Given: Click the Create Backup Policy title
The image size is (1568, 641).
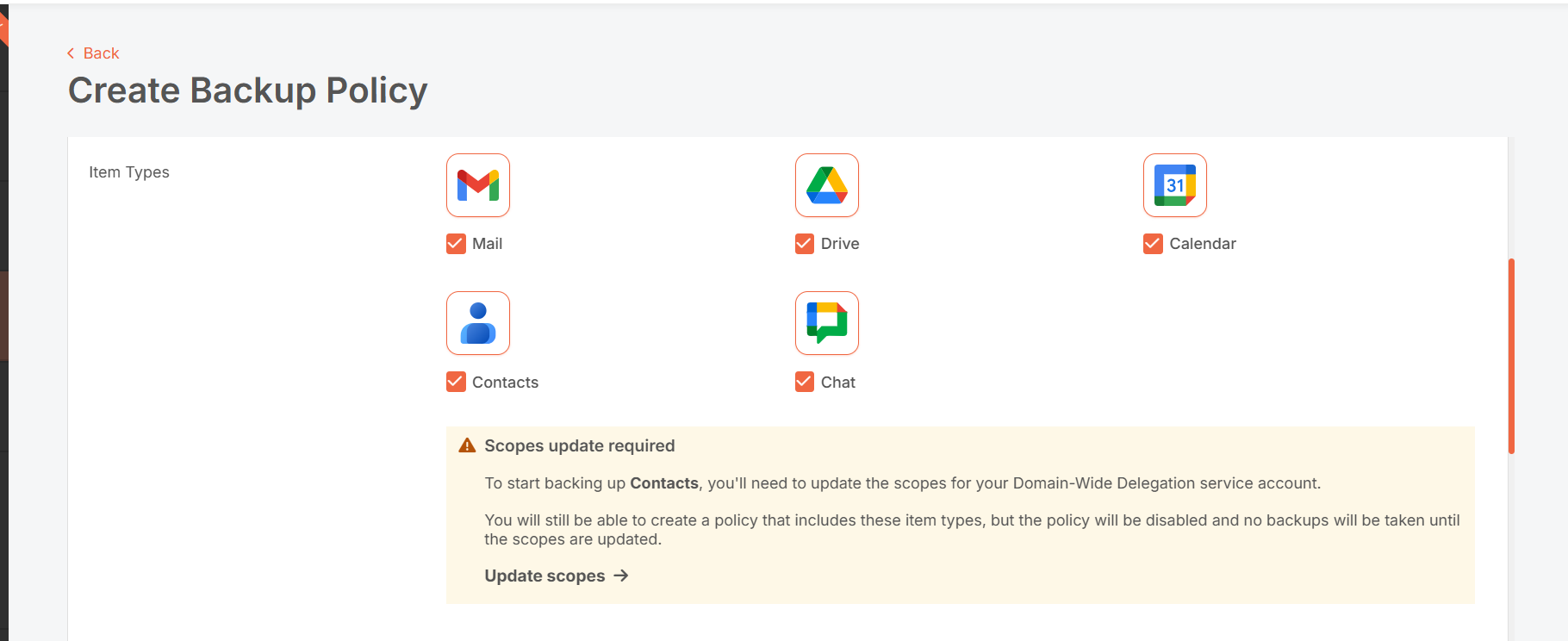Looking at the screenshot, I should pyautogui.click(x=248, y=90).
